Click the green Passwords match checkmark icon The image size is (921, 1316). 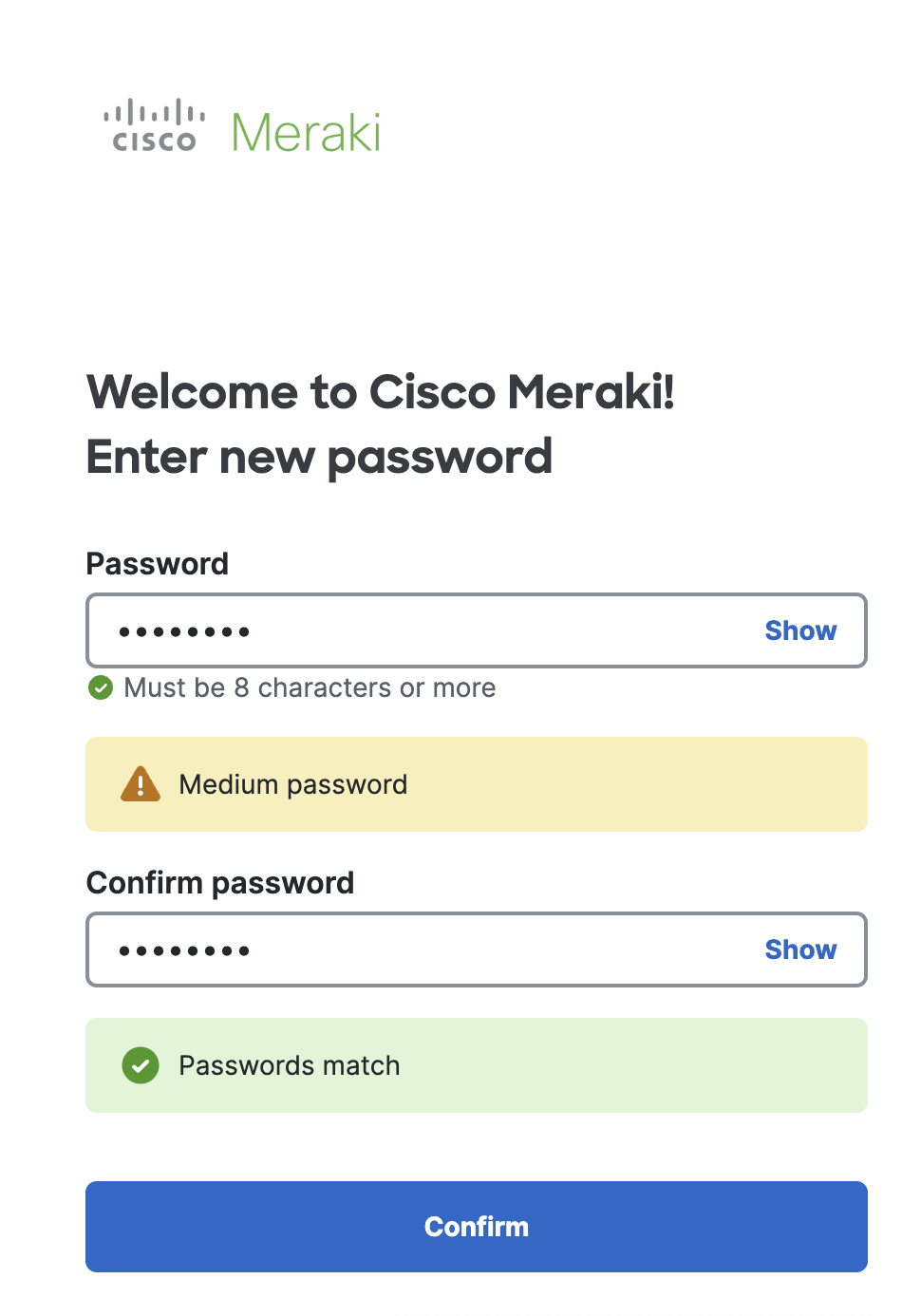click(x=141, y=1065)
